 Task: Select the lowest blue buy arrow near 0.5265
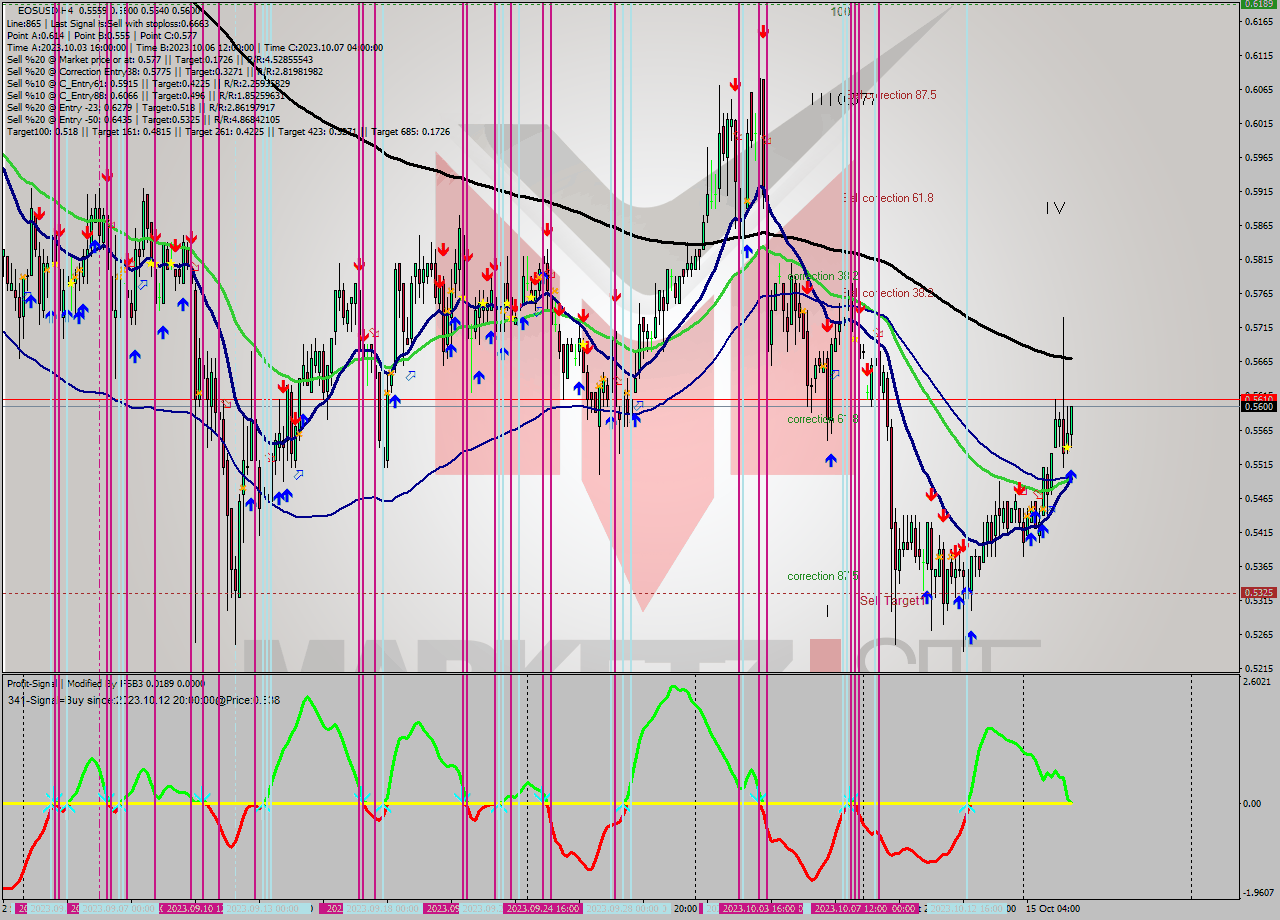(972, 637)
